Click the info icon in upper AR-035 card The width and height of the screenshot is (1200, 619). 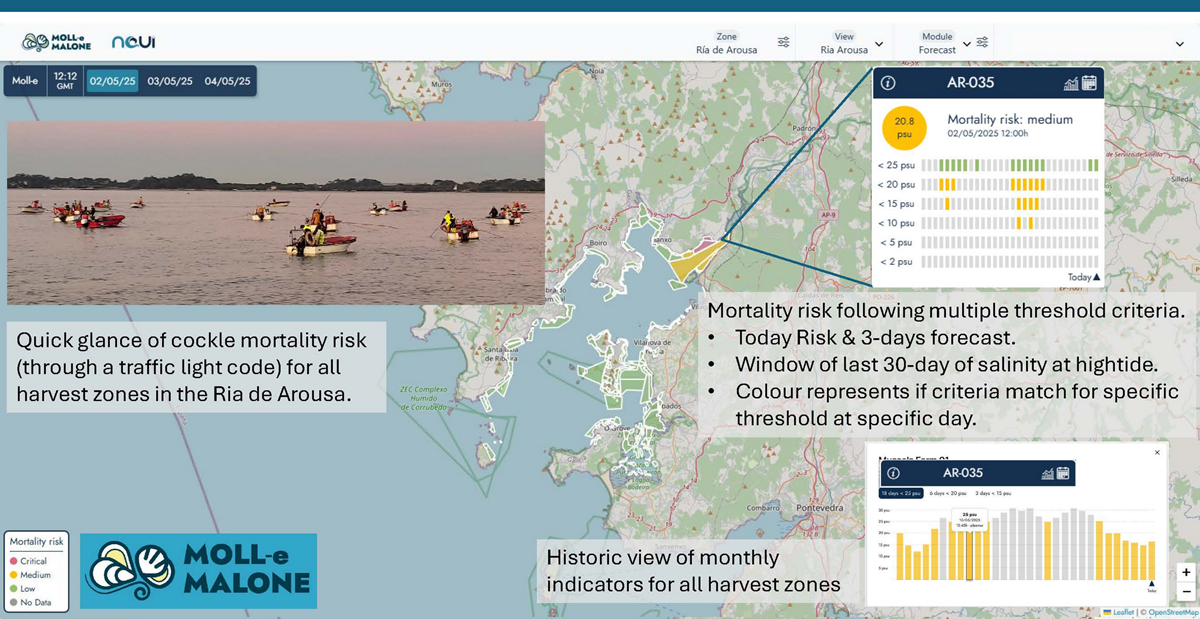tap(888, 83)
